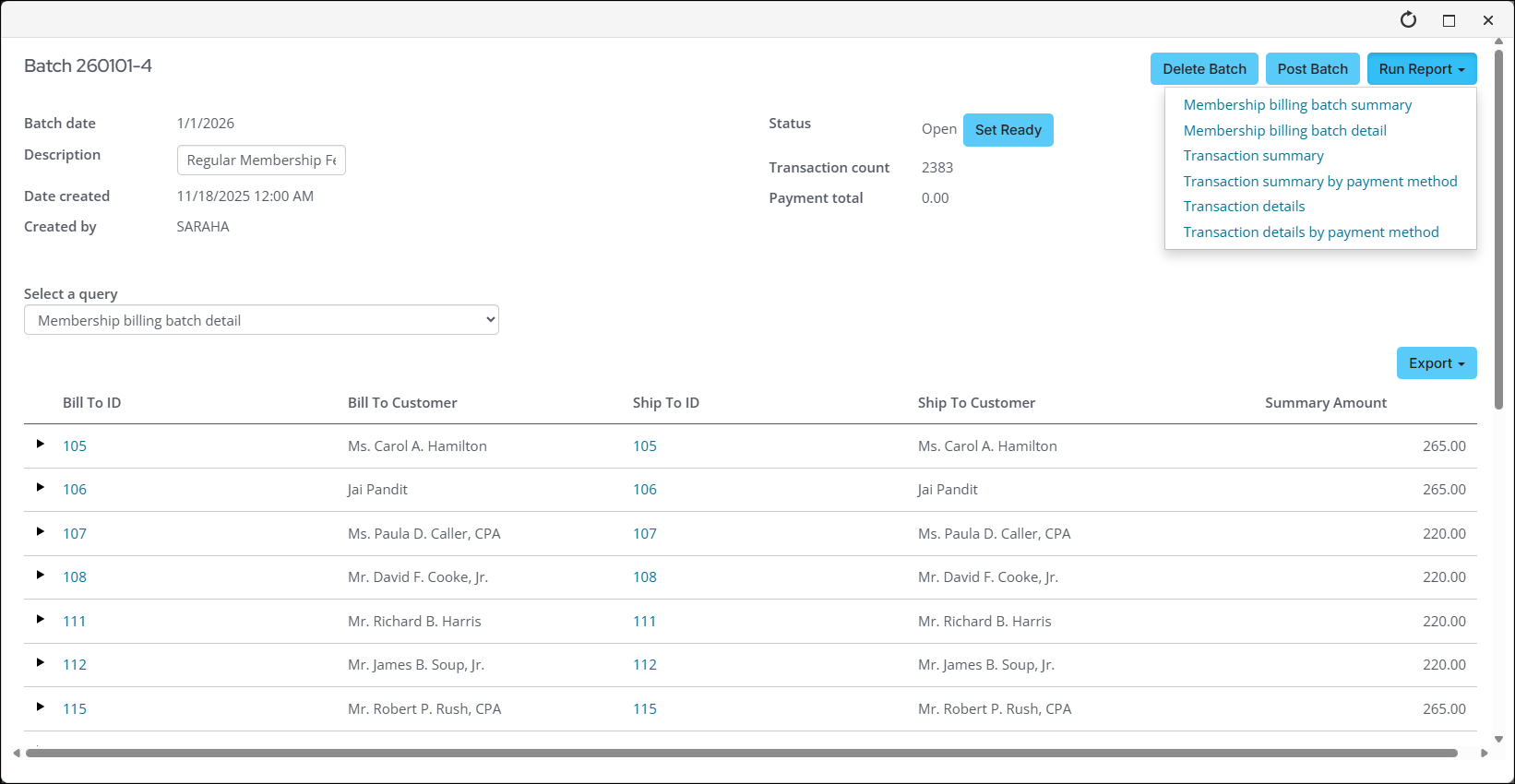This screenshot has height=784, width=1515.
Task: Open the Export dropdown button
Action: [x=1436, y=363]
